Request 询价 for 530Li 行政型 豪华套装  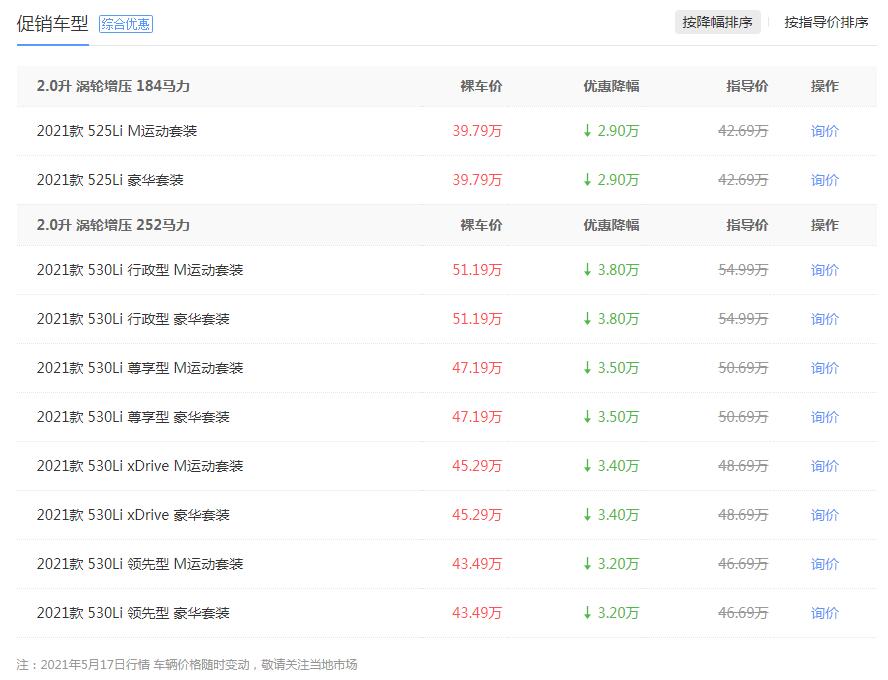coord(825,319)
